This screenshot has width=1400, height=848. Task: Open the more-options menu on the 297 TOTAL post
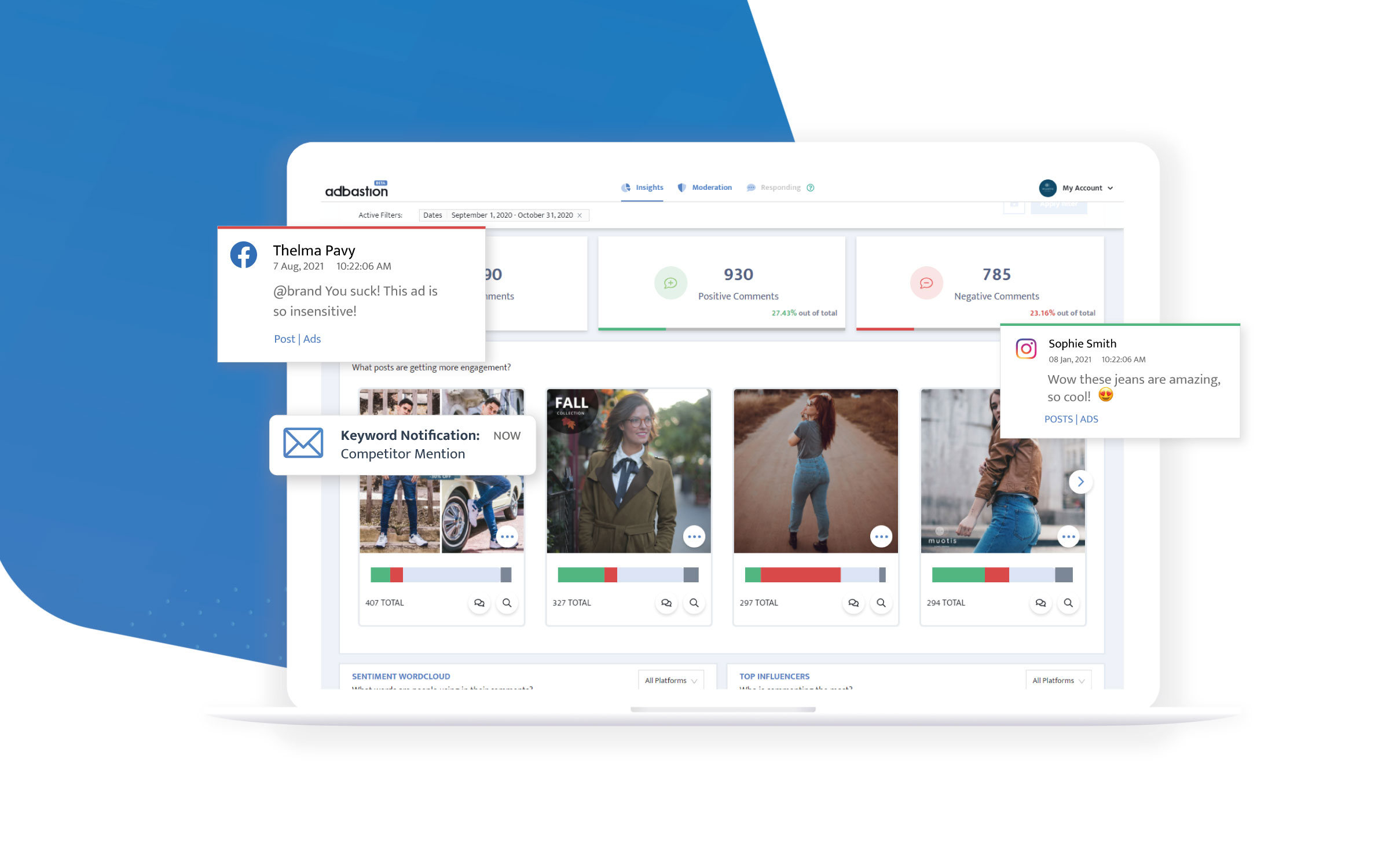pos(881,537)
